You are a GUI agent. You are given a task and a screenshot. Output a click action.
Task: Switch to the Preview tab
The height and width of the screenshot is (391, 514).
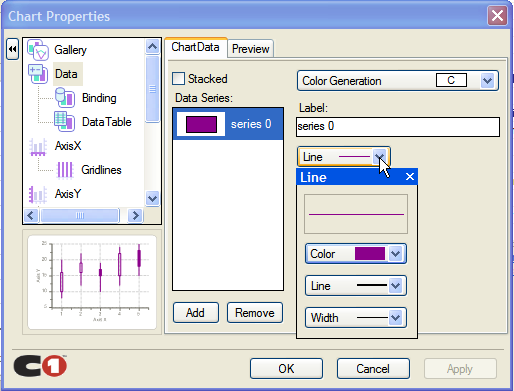coord(251,49)
